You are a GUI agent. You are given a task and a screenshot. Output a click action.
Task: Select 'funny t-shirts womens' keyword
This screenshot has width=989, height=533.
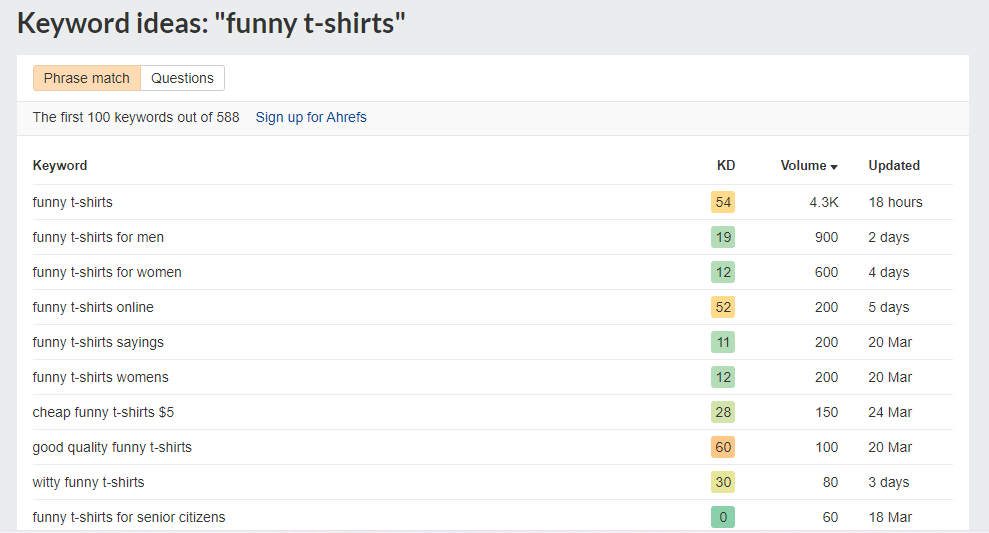[101, 377]
